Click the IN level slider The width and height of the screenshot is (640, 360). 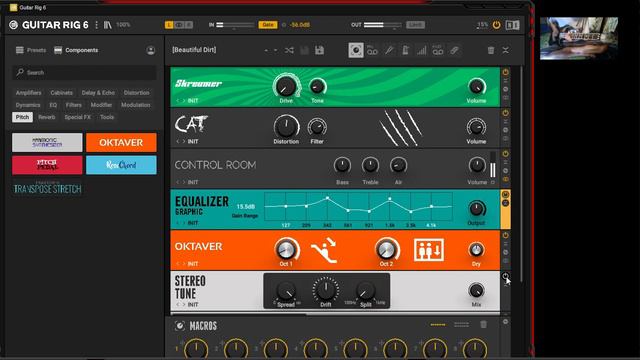tap(236, 25)
